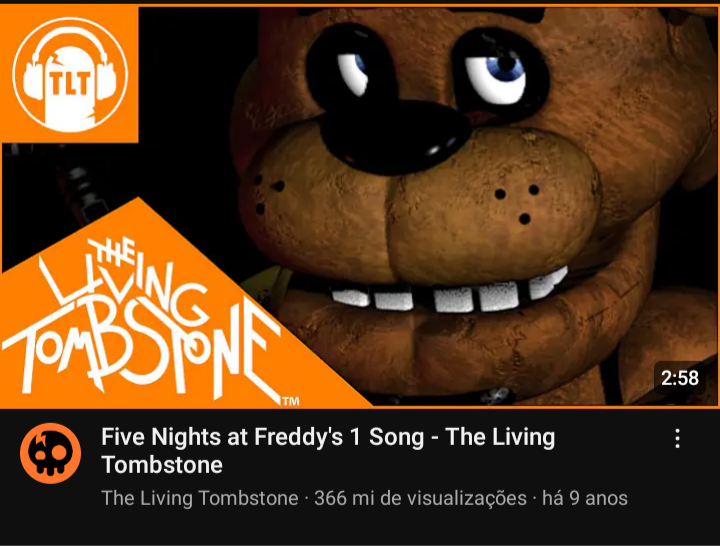Click the TLT headphones tombstone logo
This screenshot has width=720, height=546.
point(70,75)
